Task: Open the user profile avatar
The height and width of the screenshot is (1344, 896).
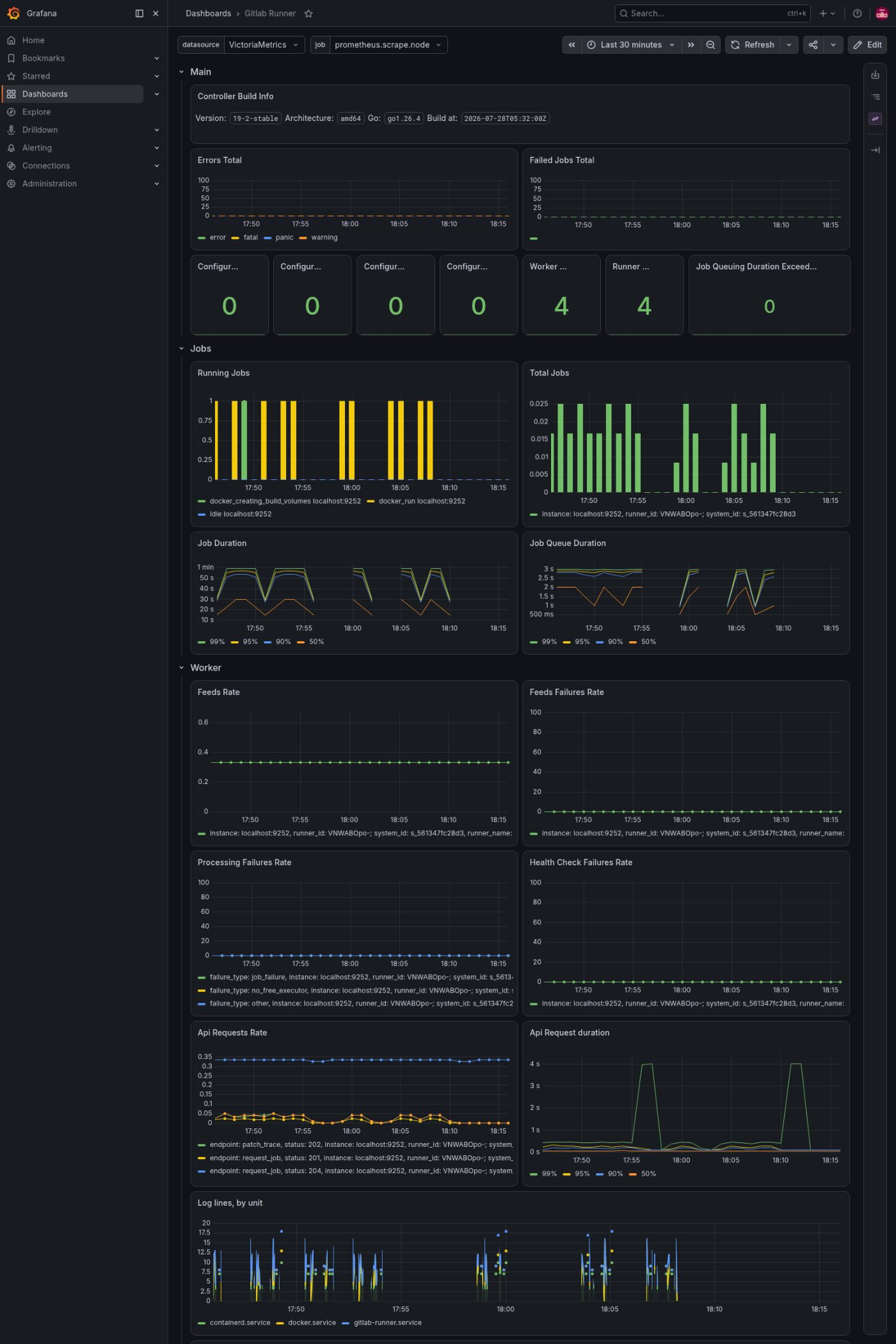Action: click(x=881, y=13)
